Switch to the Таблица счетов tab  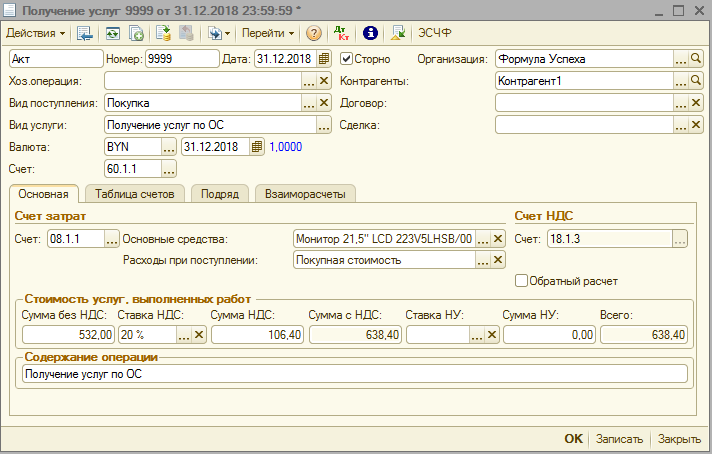tap(134, 193)
